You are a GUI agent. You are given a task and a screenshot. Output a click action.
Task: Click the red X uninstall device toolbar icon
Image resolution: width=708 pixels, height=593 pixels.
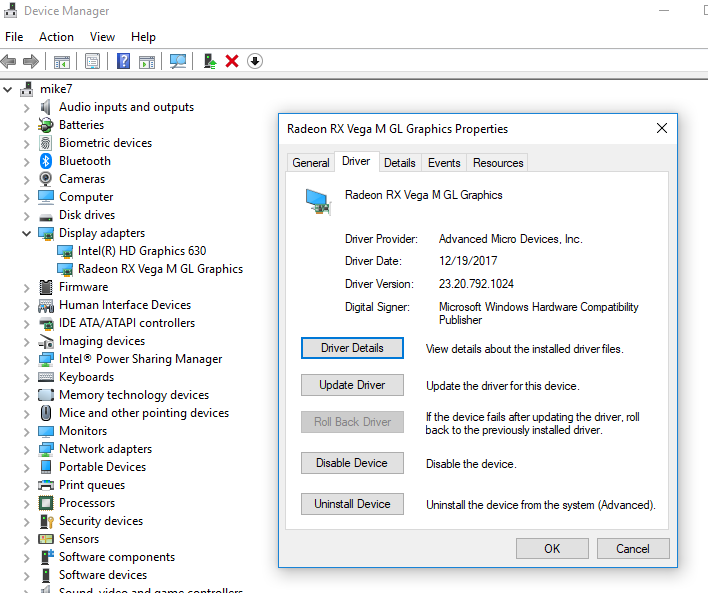tap(232, 62)
